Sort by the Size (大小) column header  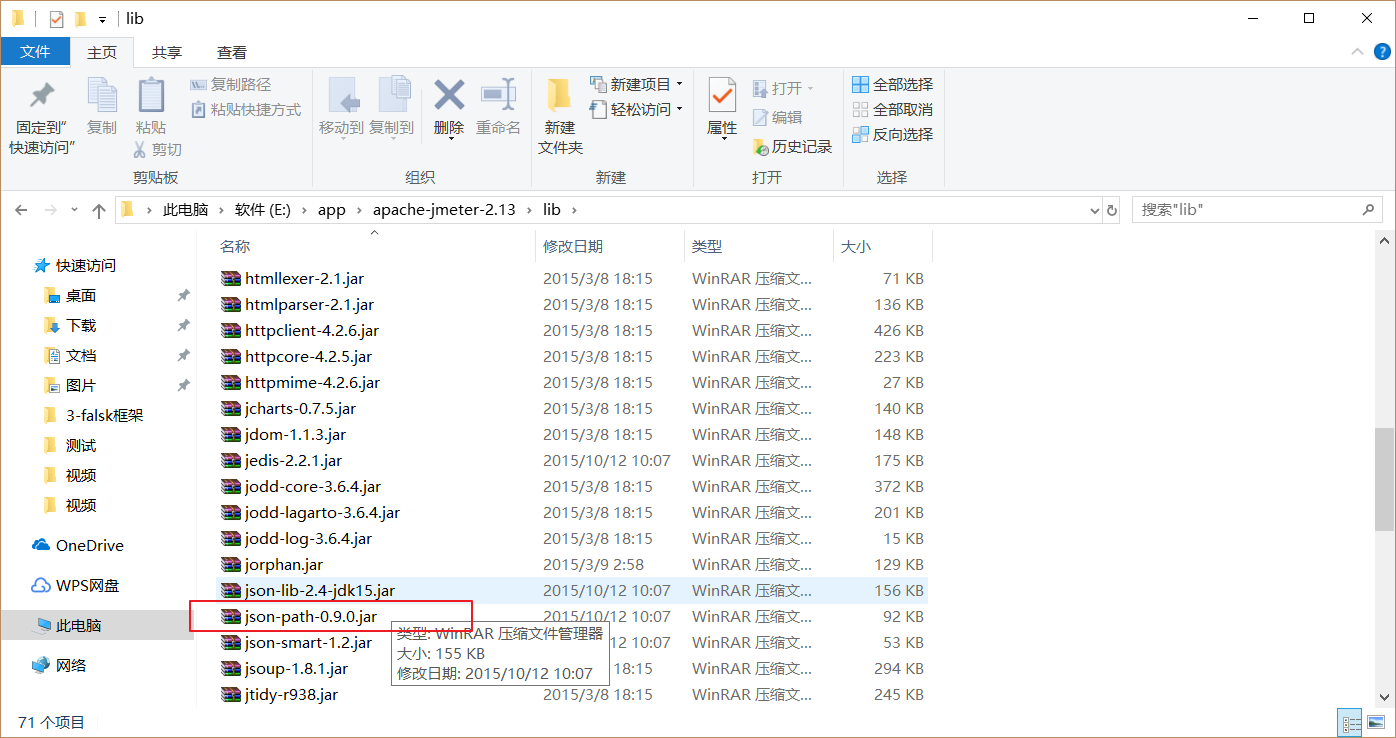pos(882,246)
